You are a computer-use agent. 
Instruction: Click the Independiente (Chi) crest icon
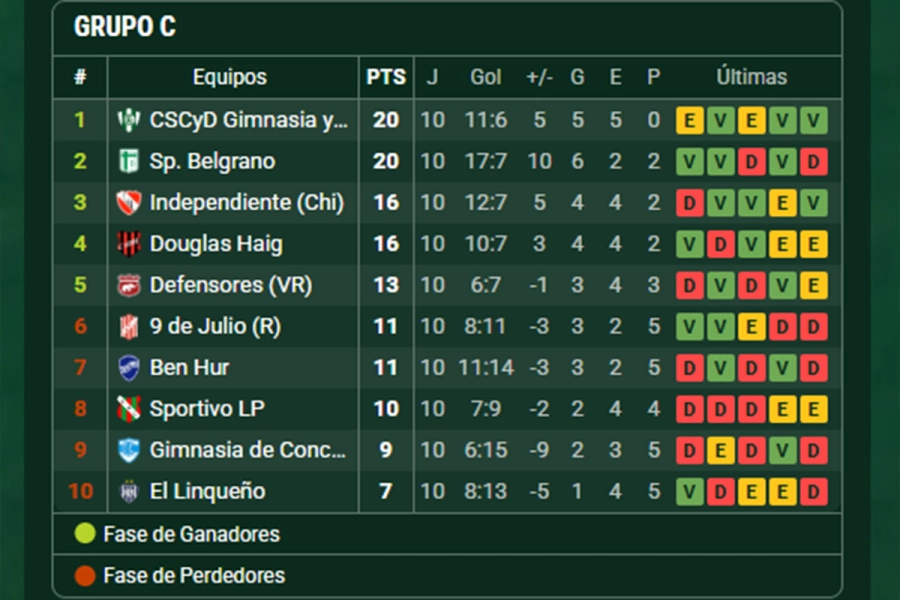pos(129,203)
